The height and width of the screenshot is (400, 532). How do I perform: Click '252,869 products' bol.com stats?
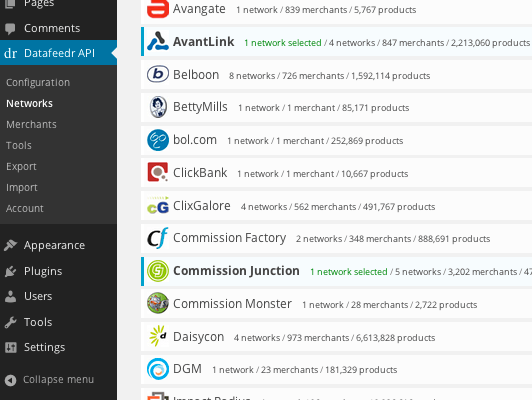367,141
